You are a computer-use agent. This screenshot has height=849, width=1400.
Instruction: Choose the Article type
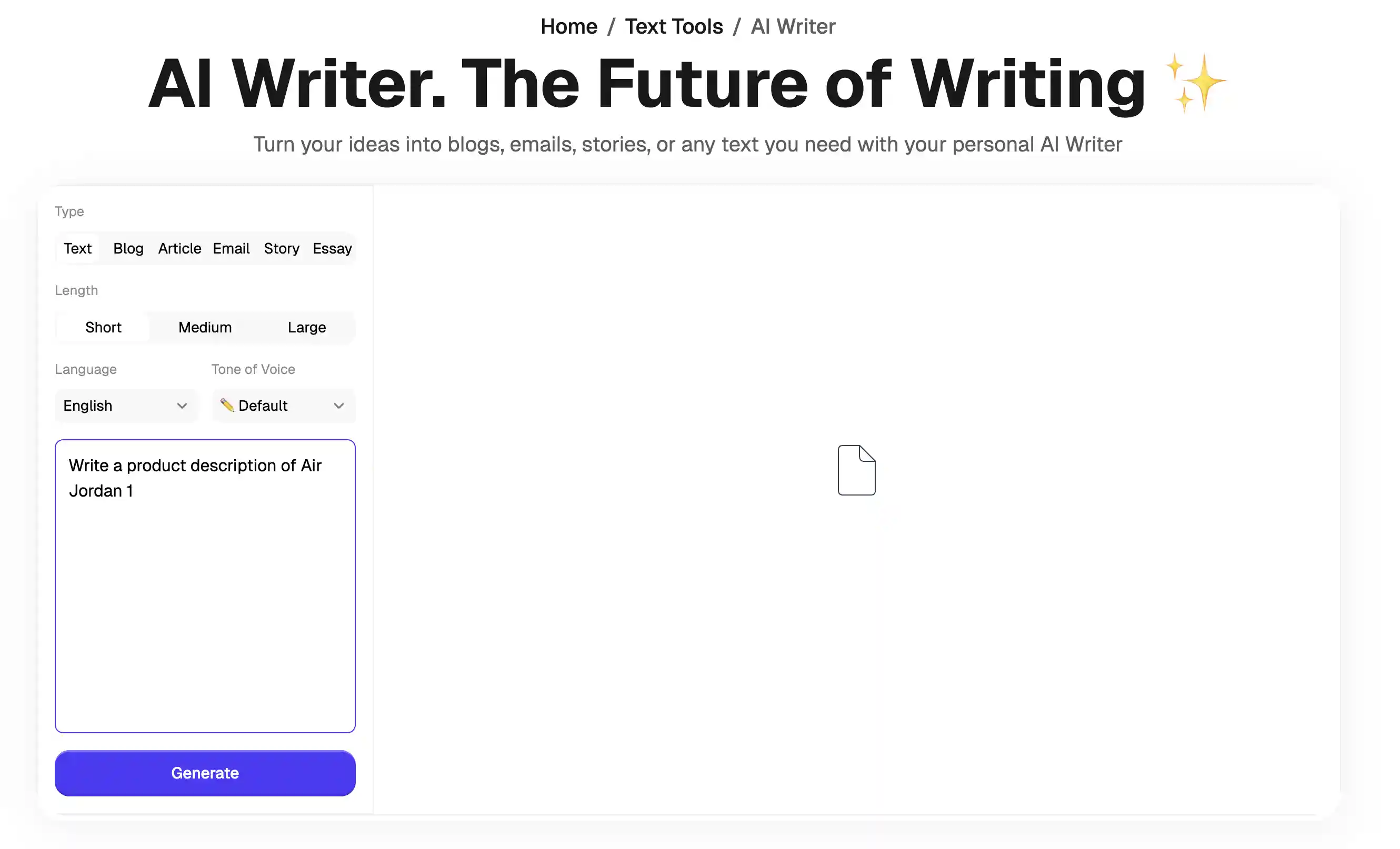click(179, 248)
